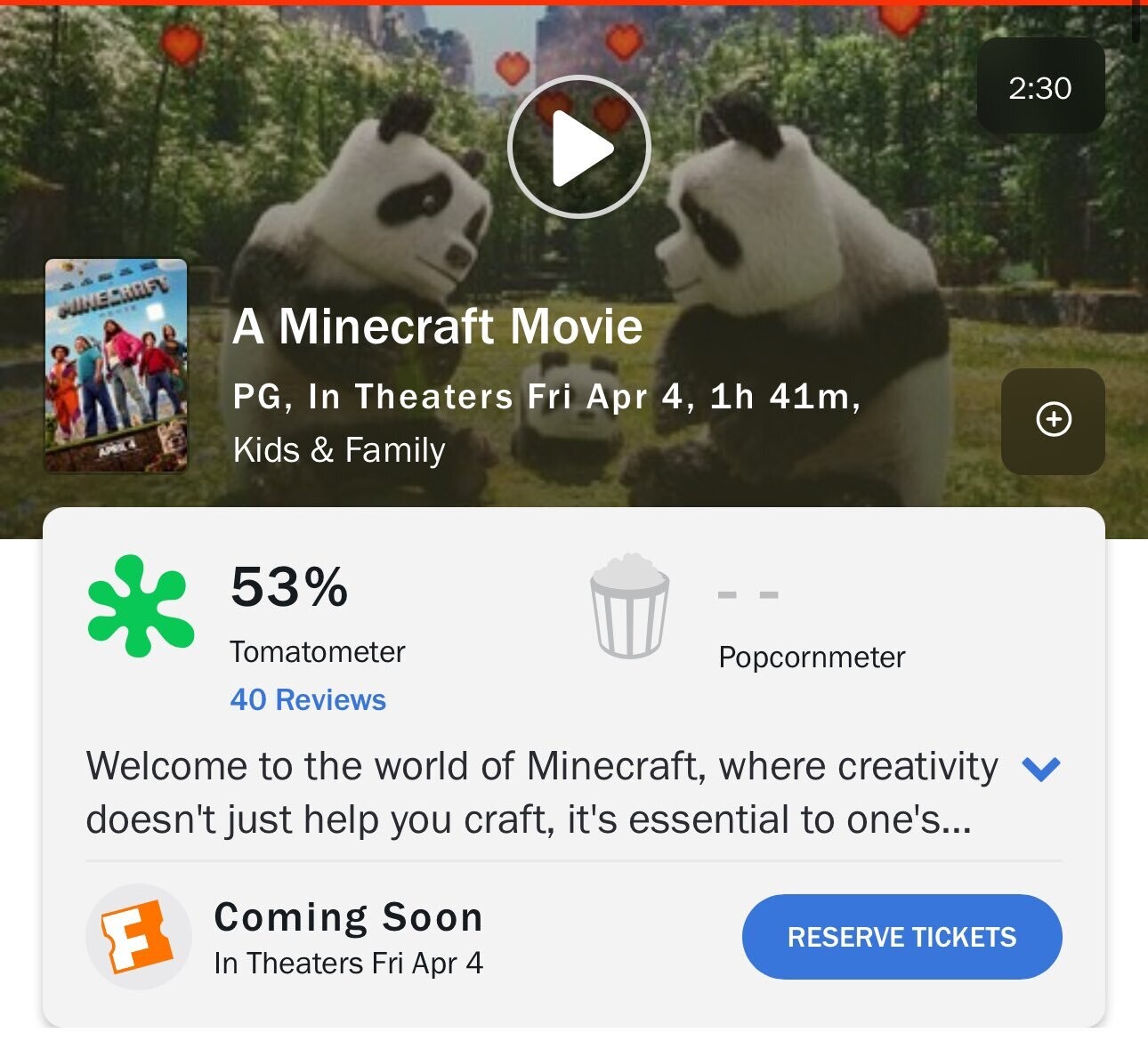Click the 2:30 trailer duration badge
Viewport: 1148px width, 1057px height.
tap(1040, 87)
